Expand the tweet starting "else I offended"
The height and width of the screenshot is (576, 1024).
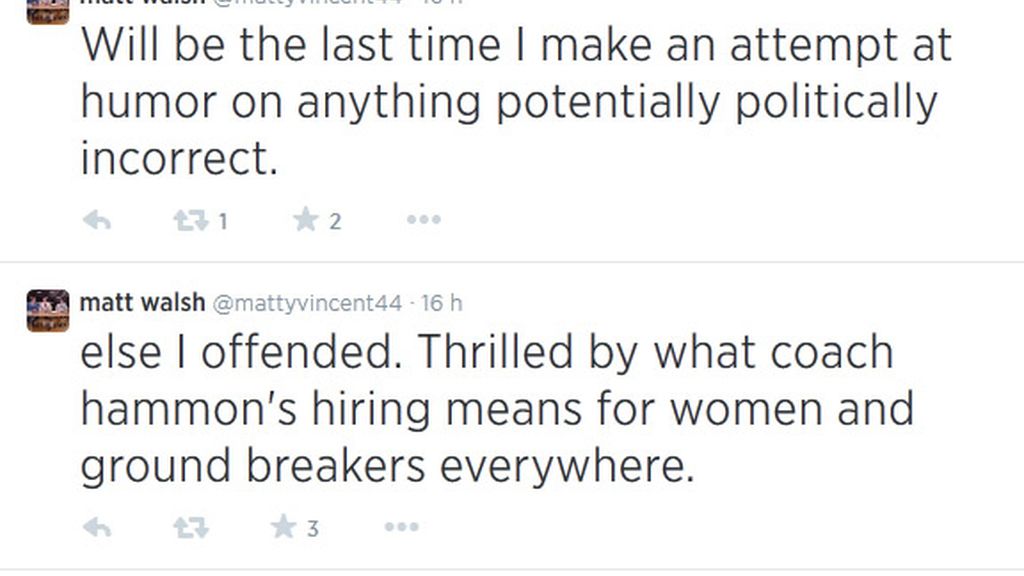pyautogui.click(x=497, y=409)
